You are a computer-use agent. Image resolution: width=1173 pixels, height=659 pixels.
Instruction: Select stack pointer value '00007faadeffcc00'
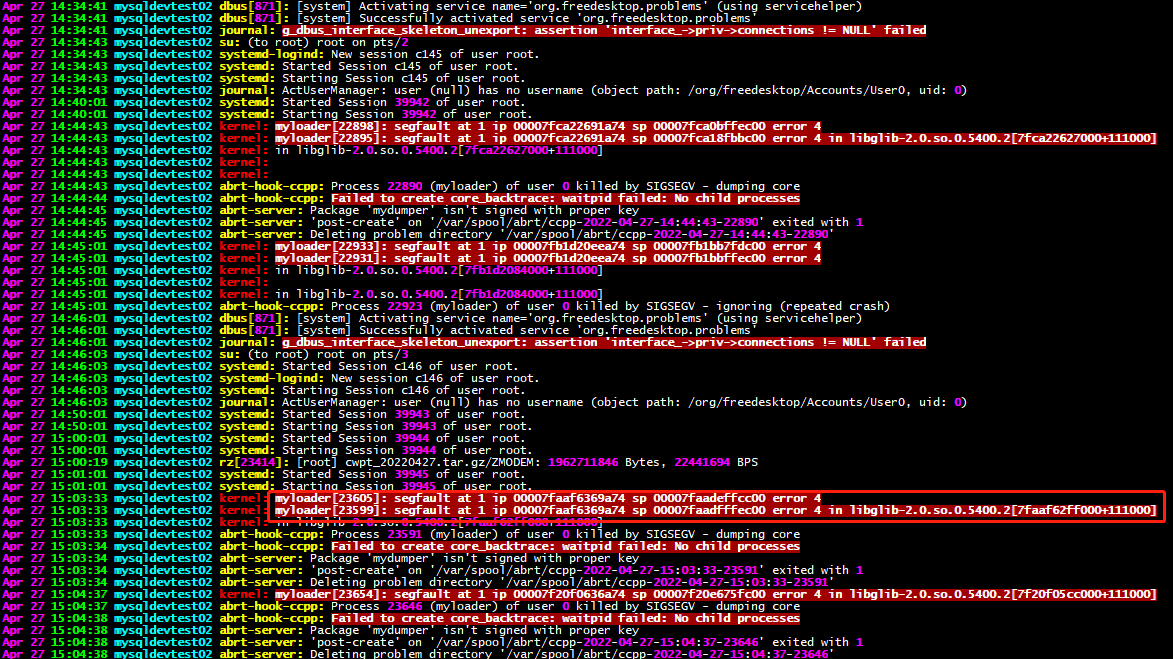(709, 498)
